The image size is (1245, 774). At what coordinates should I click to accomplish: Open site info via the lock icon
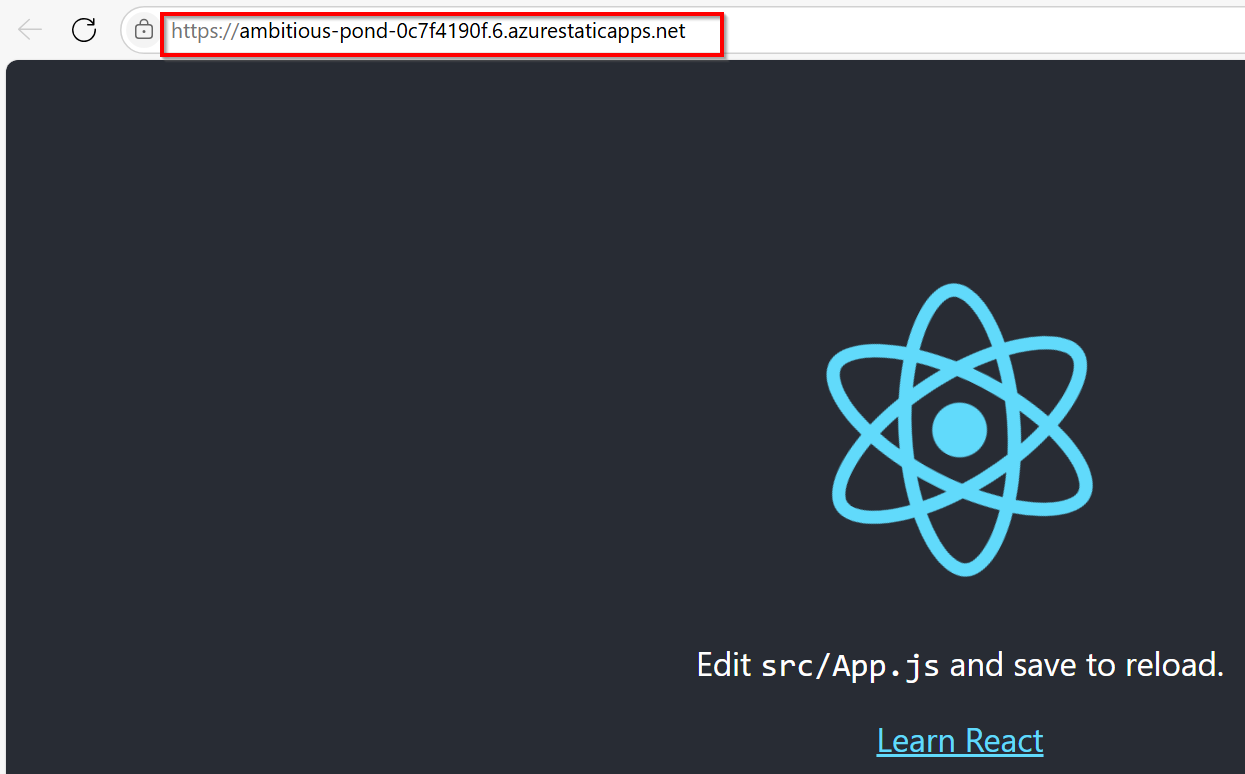[x=144, y=31]
